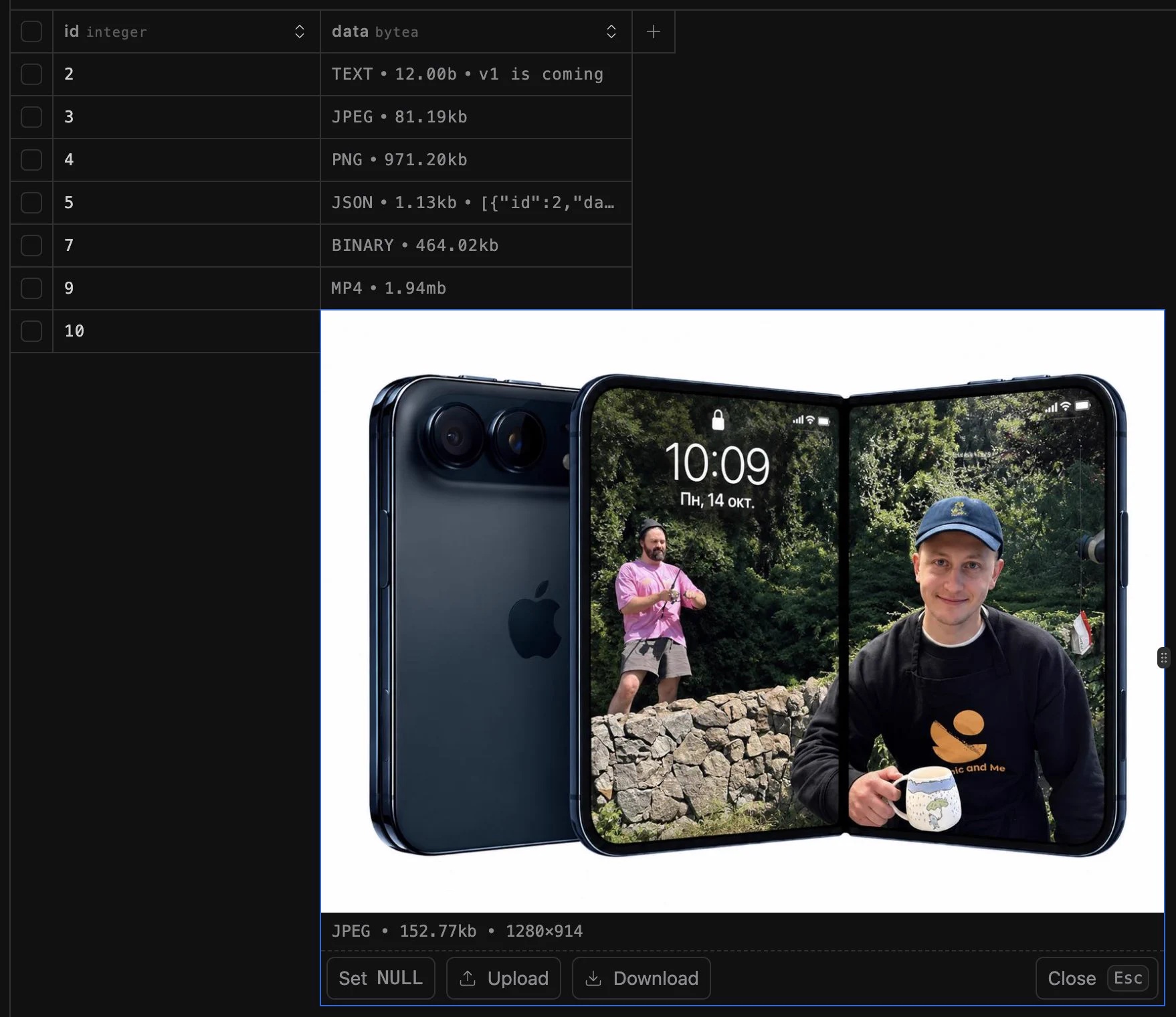The height and width of the screenshot is (1017, 1176).
Task: Select the cell 'TEXT • 12.00b • v1 is coming'
Action: coord(476,74)
